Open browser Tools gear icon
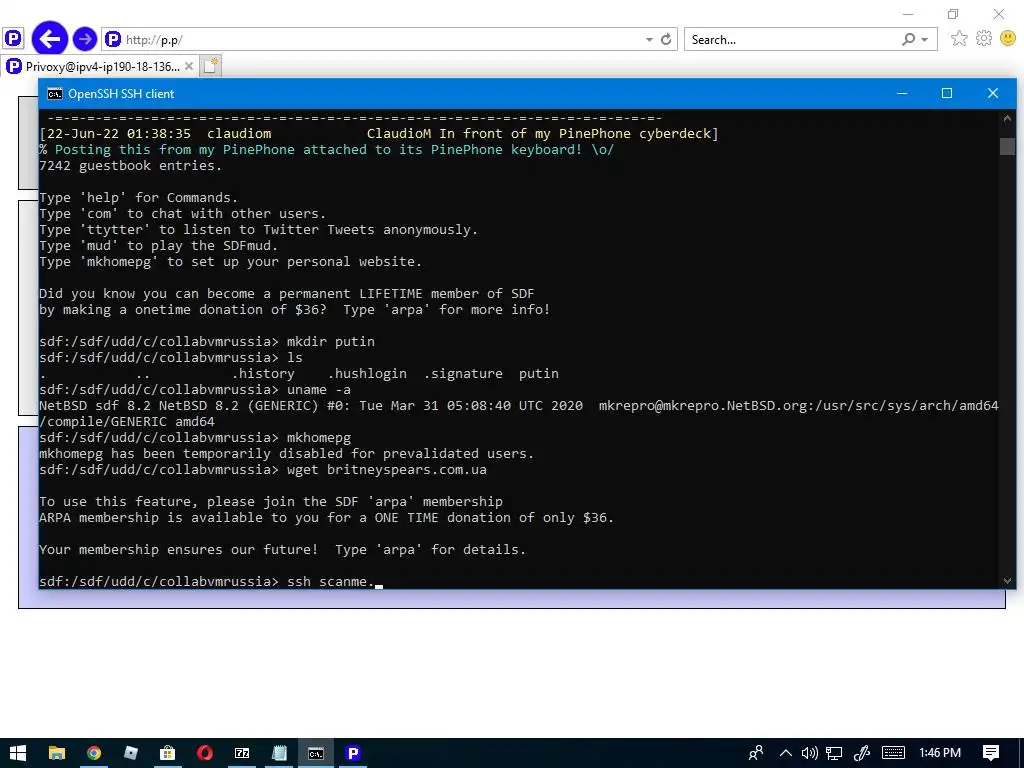 984,39
